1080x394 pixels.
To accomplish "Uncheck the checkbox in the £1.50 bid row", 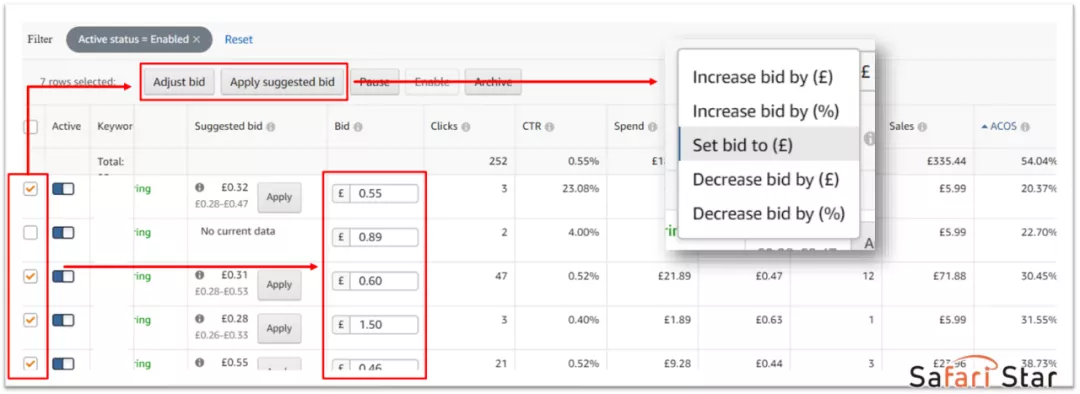I will [30, 320].
